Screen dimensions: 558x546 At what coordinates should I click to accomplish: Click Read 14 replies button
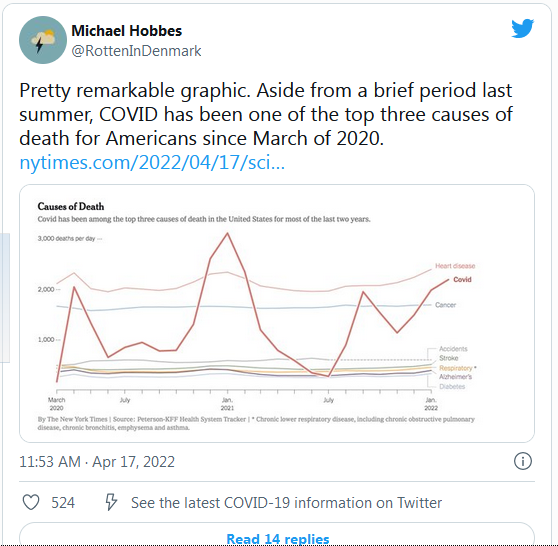[x=277, y=534]
